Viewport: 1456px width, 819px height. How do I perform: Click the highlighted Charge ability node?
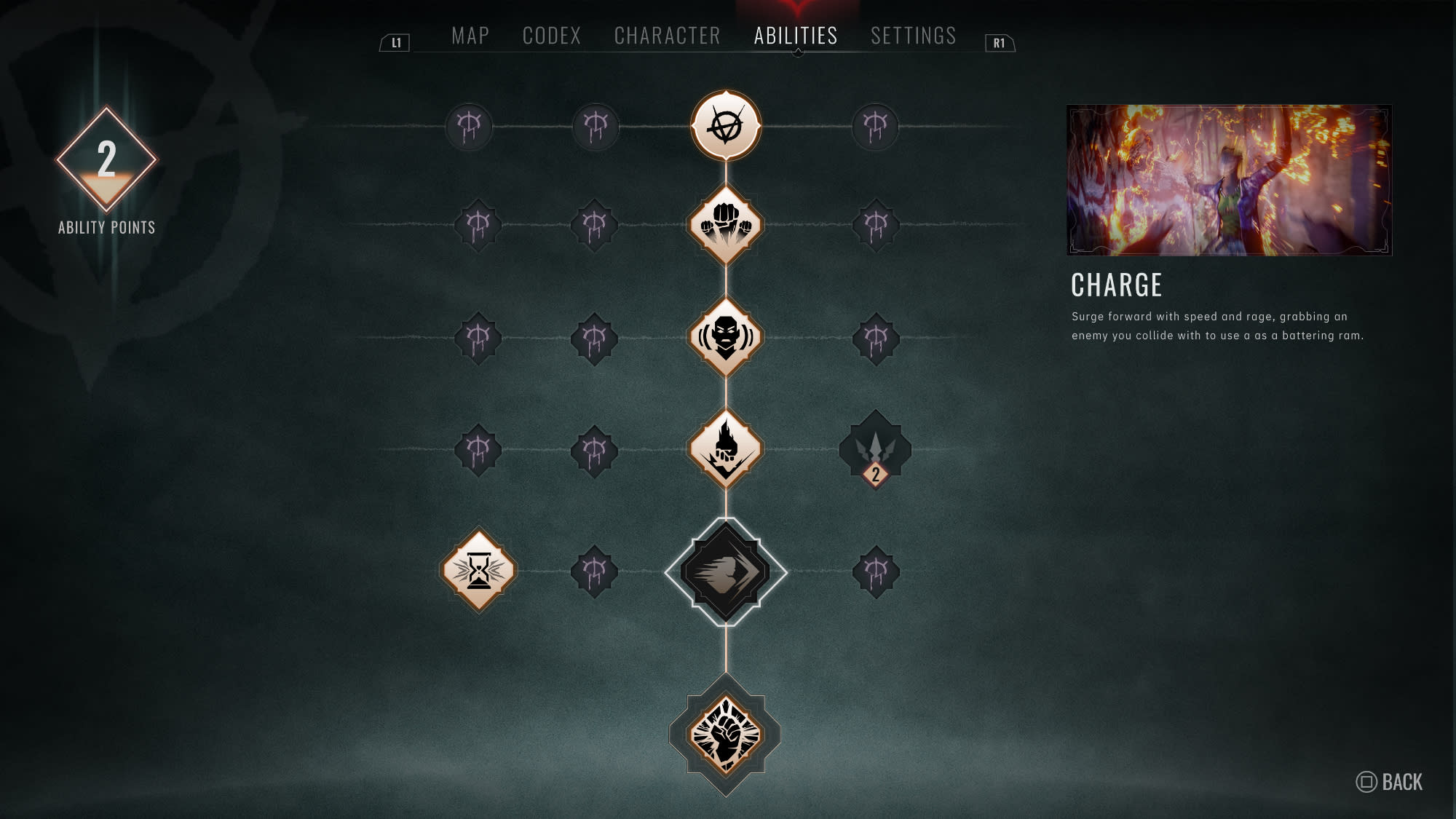point(726,572)
